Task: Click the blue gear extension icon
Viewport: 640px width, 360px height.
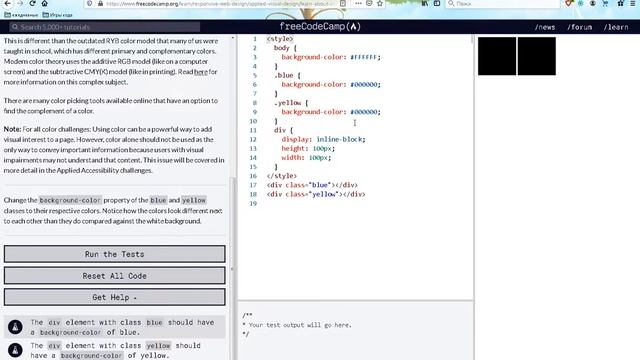Action: (580, 3)
